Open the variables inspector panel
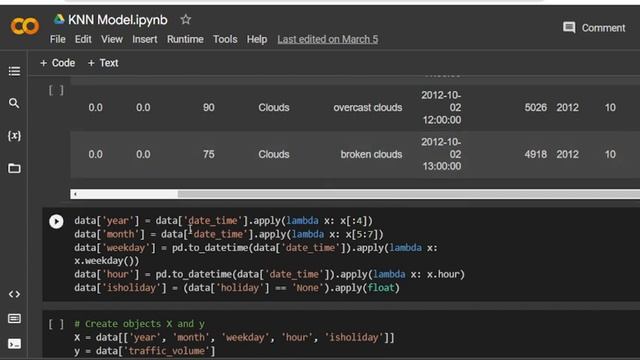This screenshot has width=640, height=360. (14, 136)
